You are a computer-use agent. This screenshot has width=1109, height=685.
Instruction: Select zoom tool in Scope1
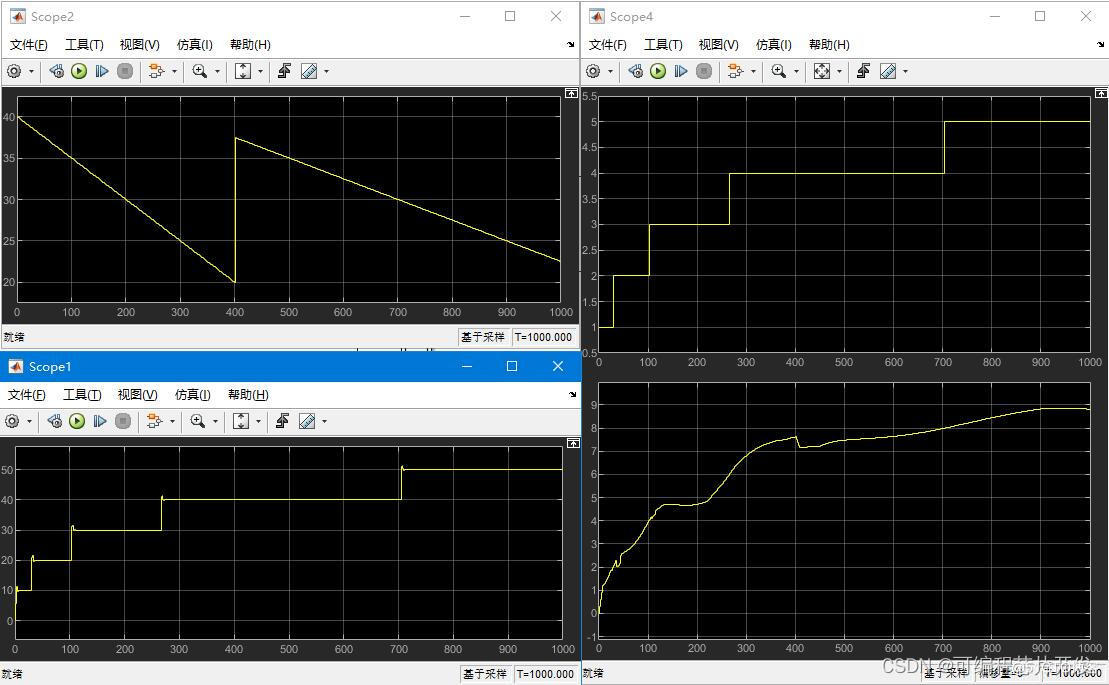(197, 421)
